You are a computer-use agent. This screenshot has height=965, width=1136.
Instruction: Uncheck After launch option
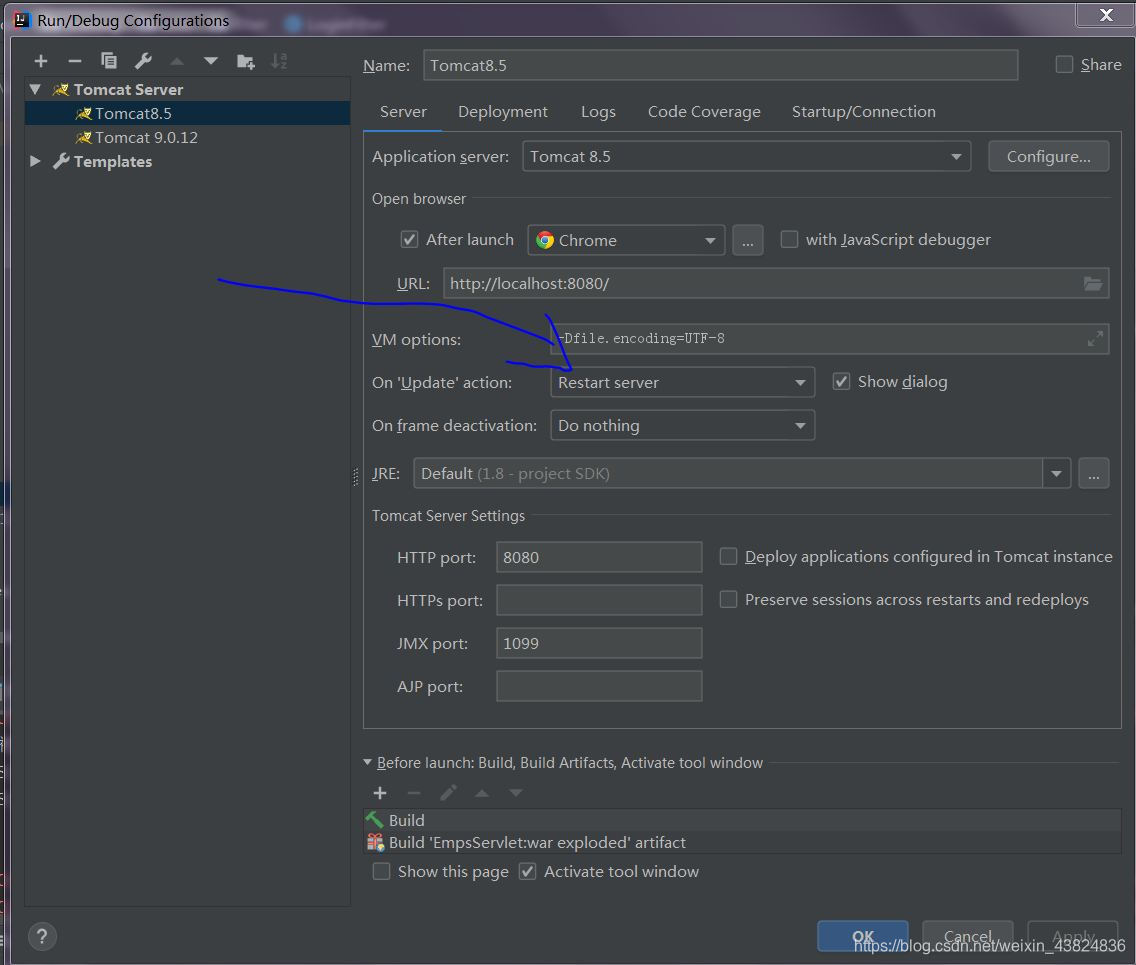click(x=409, y=239)
